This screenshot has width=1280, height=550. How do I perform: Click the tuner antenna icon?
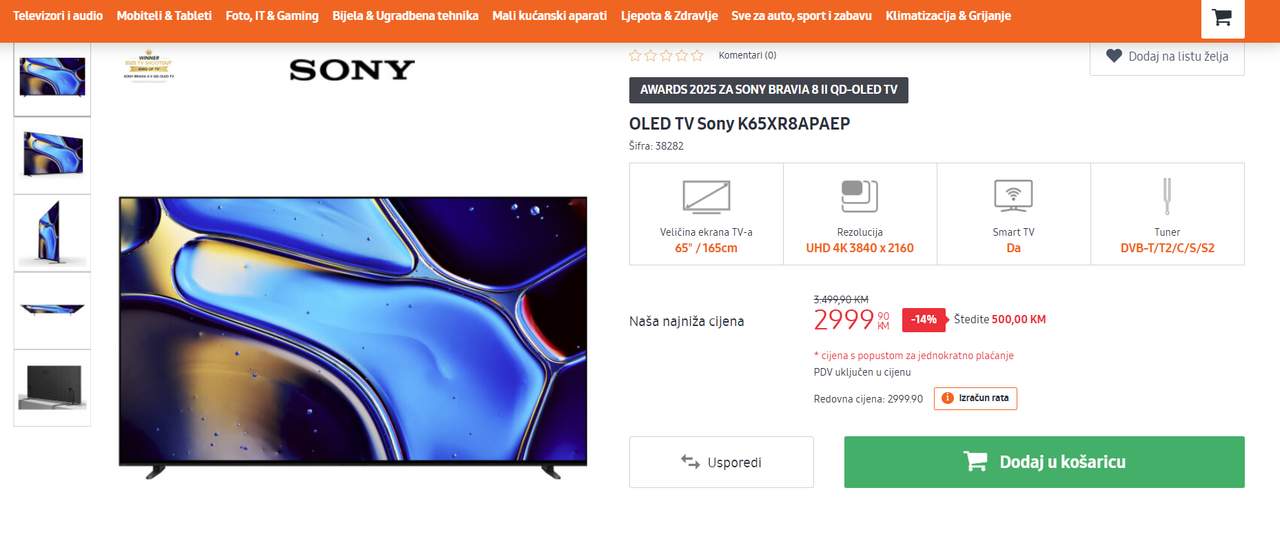coord(1167,196)
